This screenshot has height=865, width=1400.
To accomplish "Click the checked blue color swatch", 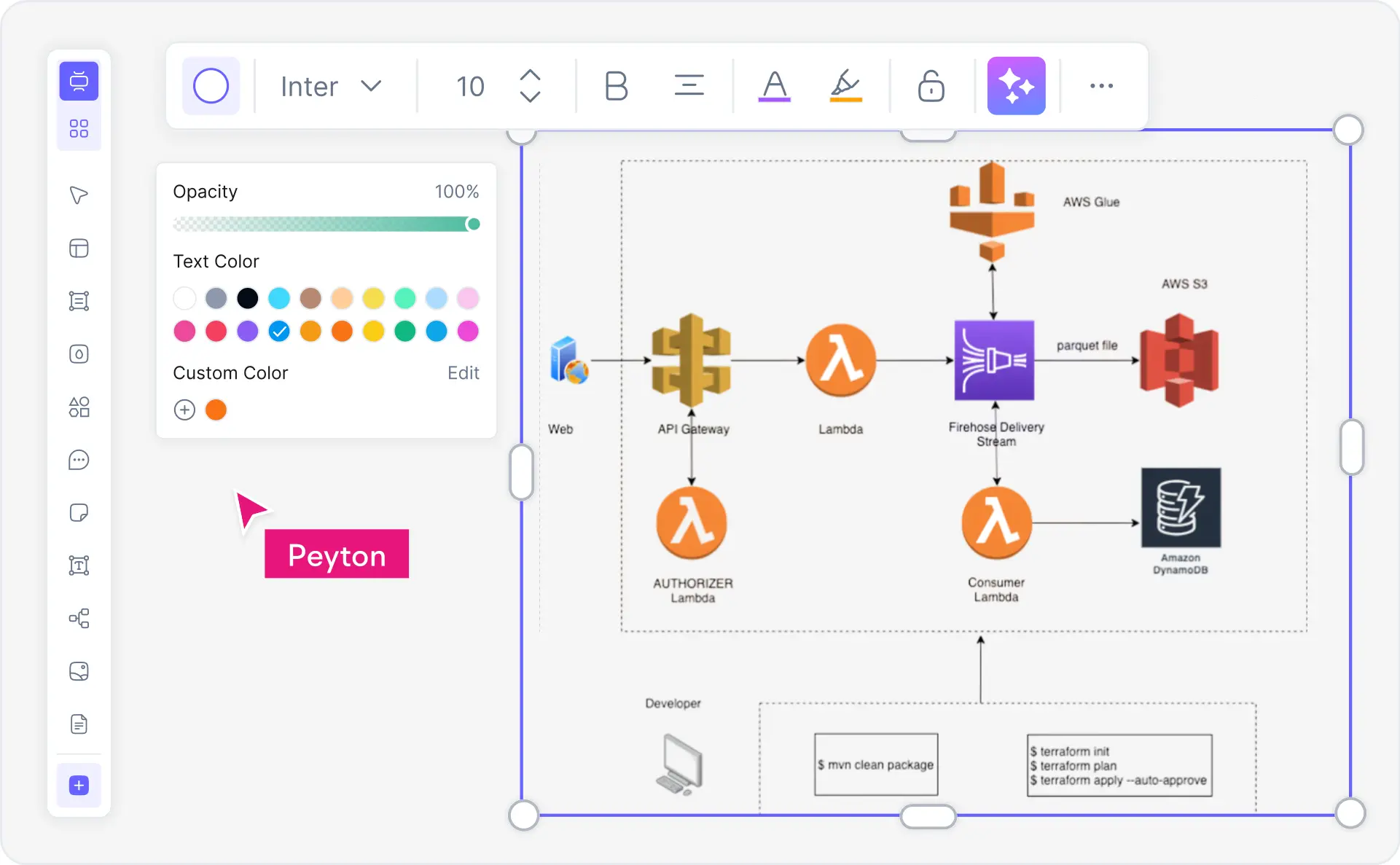I will coord(279,332).
